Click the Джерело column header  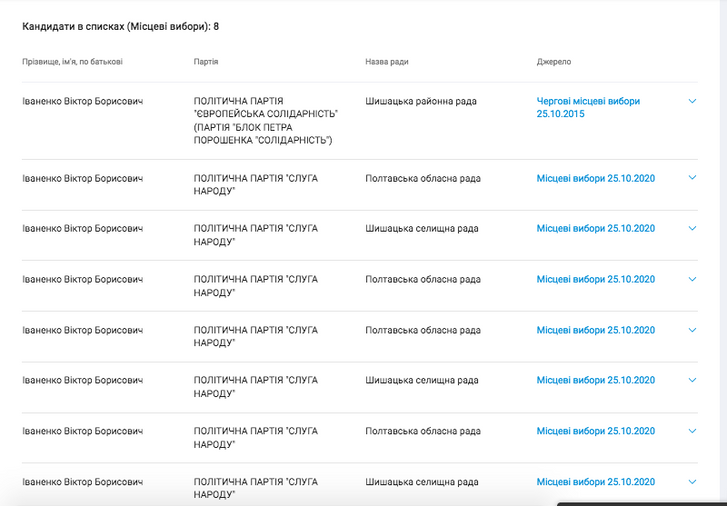(x=554, y=62)
